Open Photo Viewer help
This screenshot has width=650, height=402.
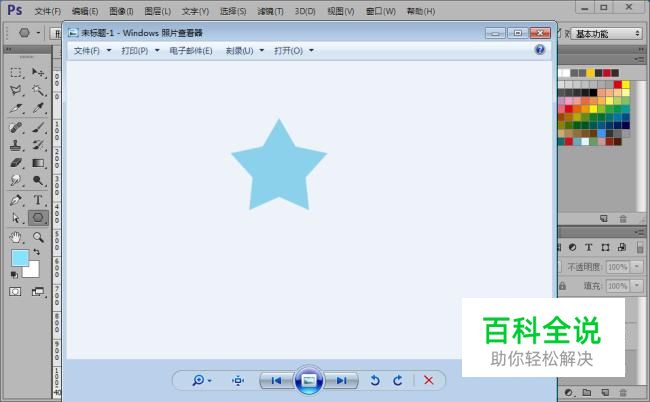click(539, 50)
